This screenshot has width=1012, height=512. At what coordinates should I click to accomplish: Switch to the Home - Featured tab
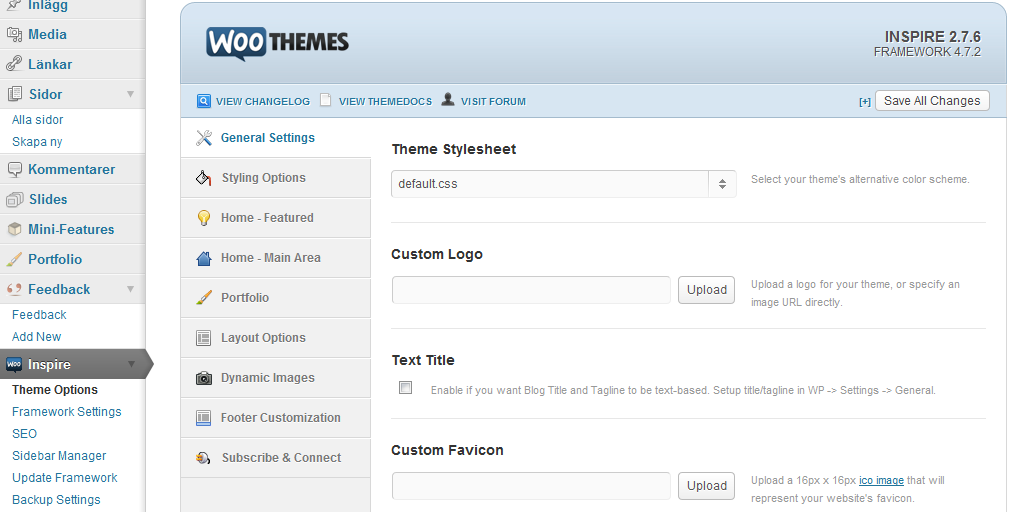(x=276, y=218)
